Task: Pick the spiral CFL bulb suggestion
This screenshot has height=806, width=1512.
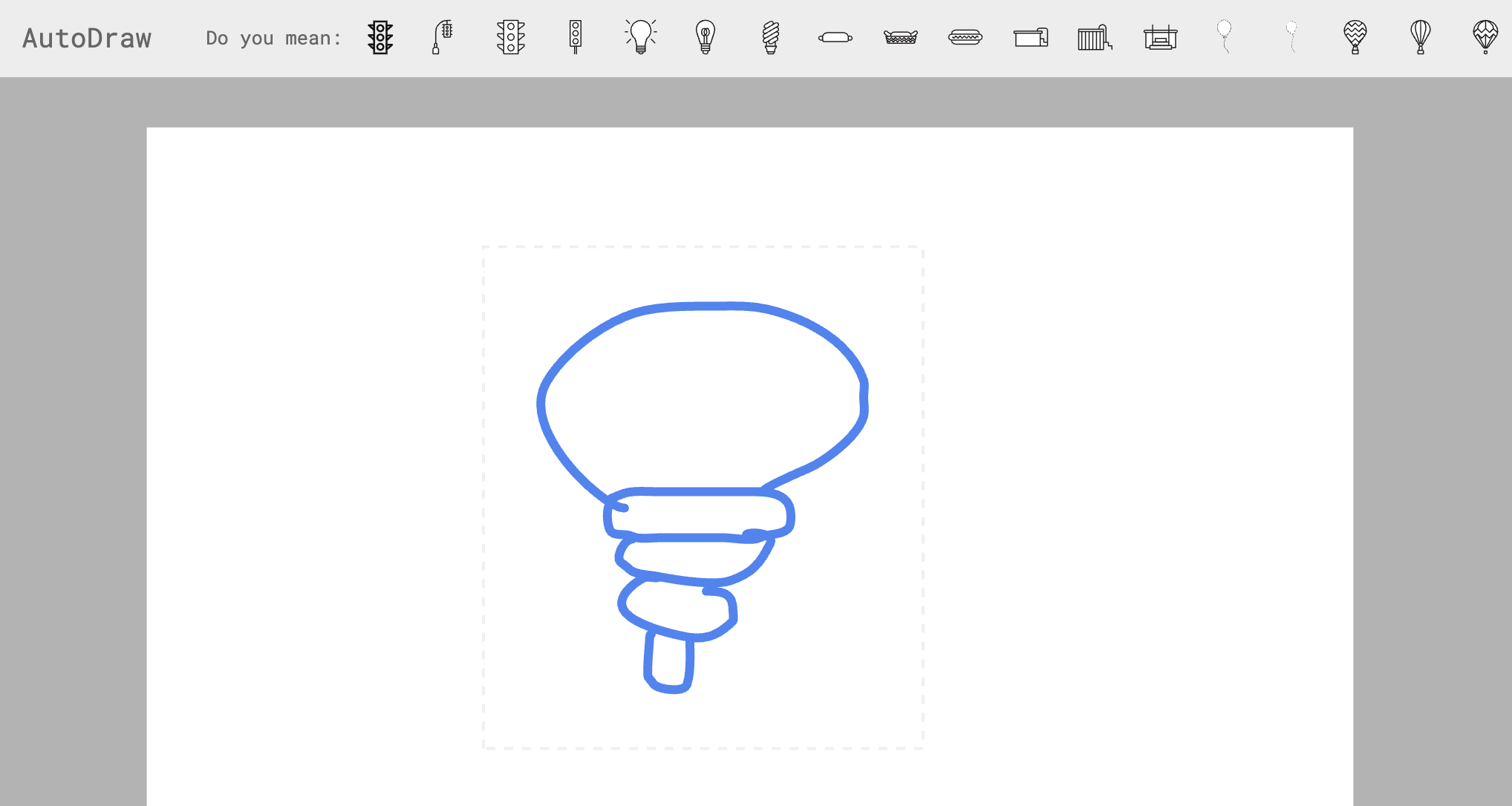Action: coord(771,37)
